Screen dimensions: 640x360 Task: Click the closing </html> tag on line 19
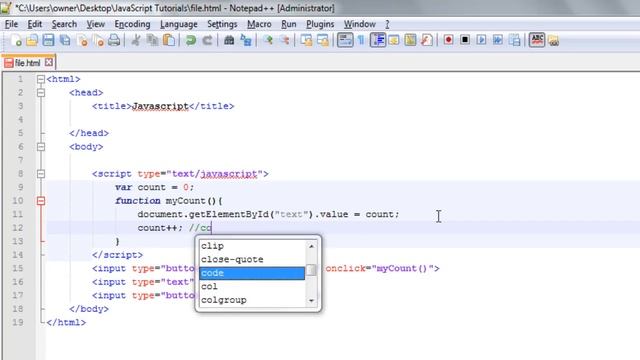click(x=67, y=322)
